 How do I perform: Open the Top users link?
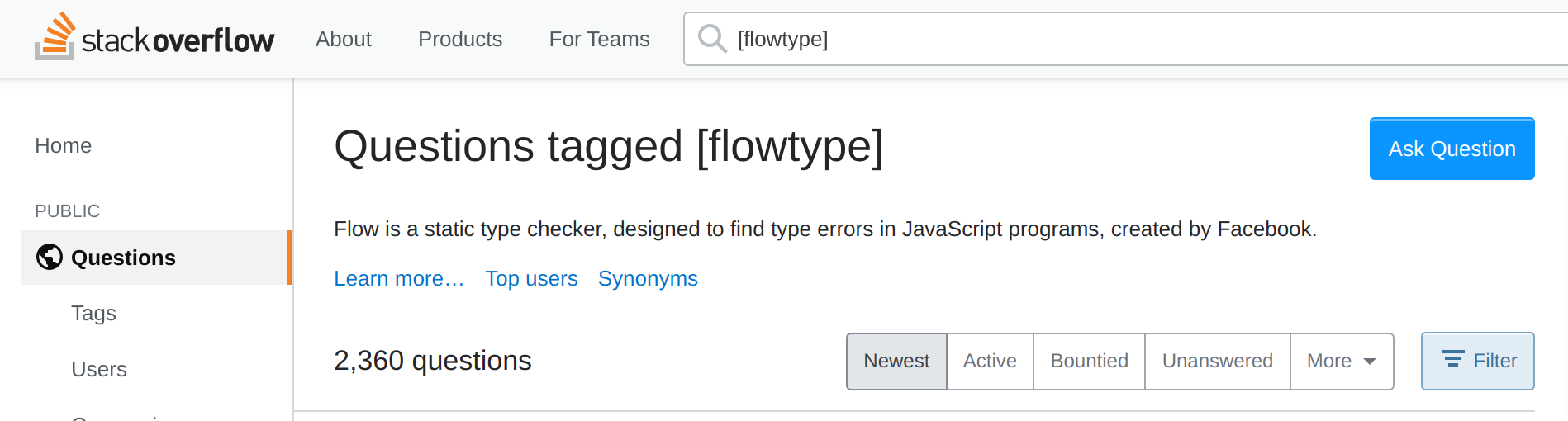tap(531, 279)
